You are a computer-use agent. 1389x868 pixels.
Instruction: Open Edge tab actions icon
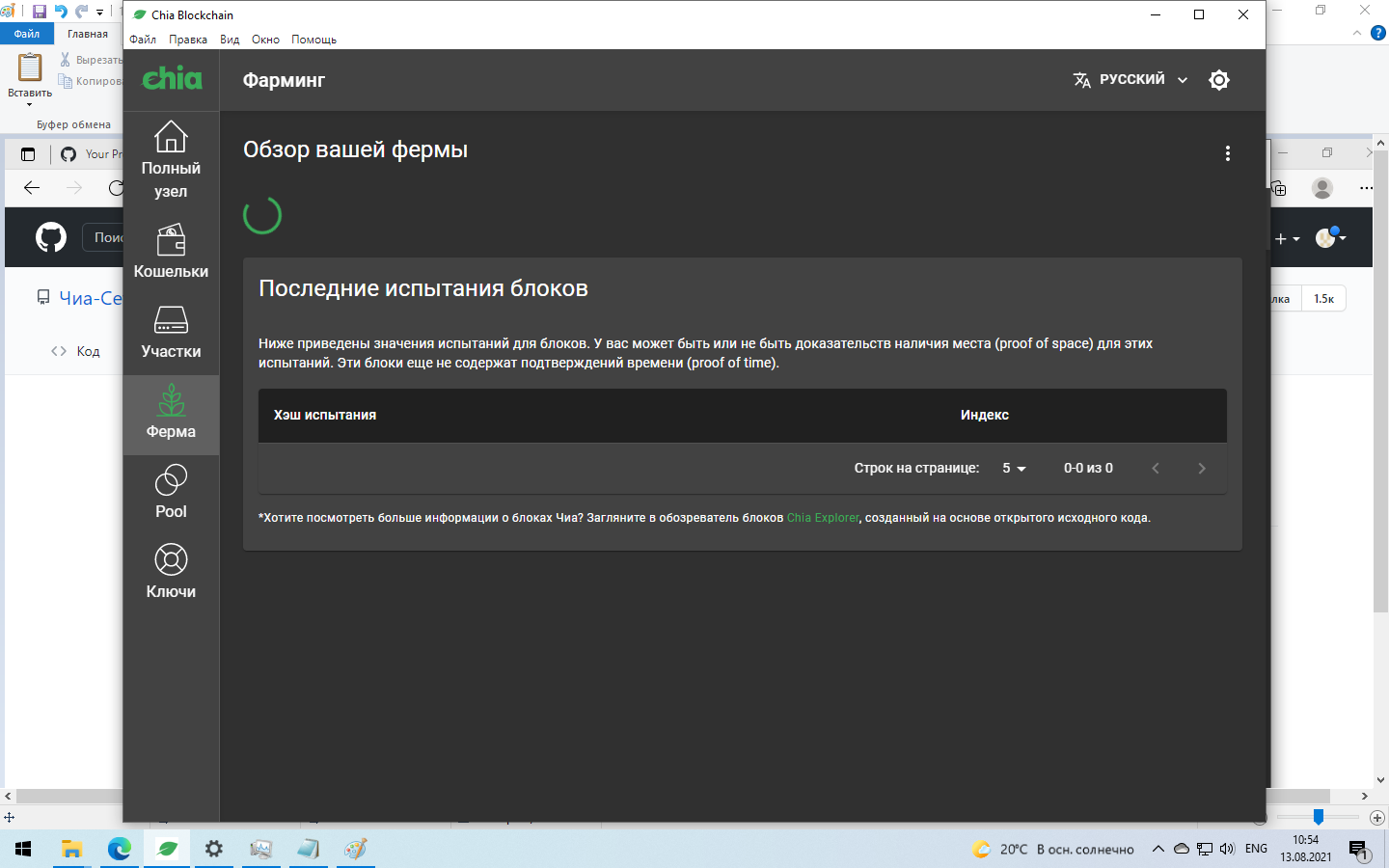click(x=28, y=153)
